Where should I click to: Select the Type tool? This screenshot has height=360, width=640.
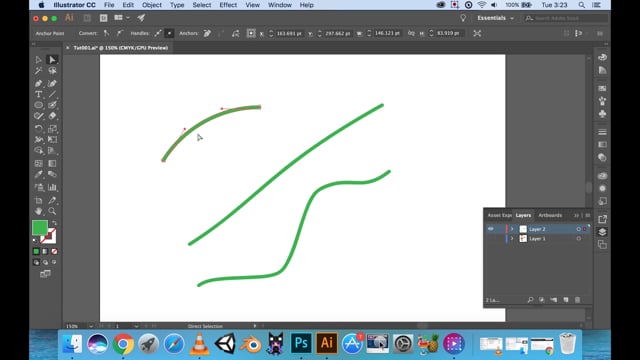38,94
